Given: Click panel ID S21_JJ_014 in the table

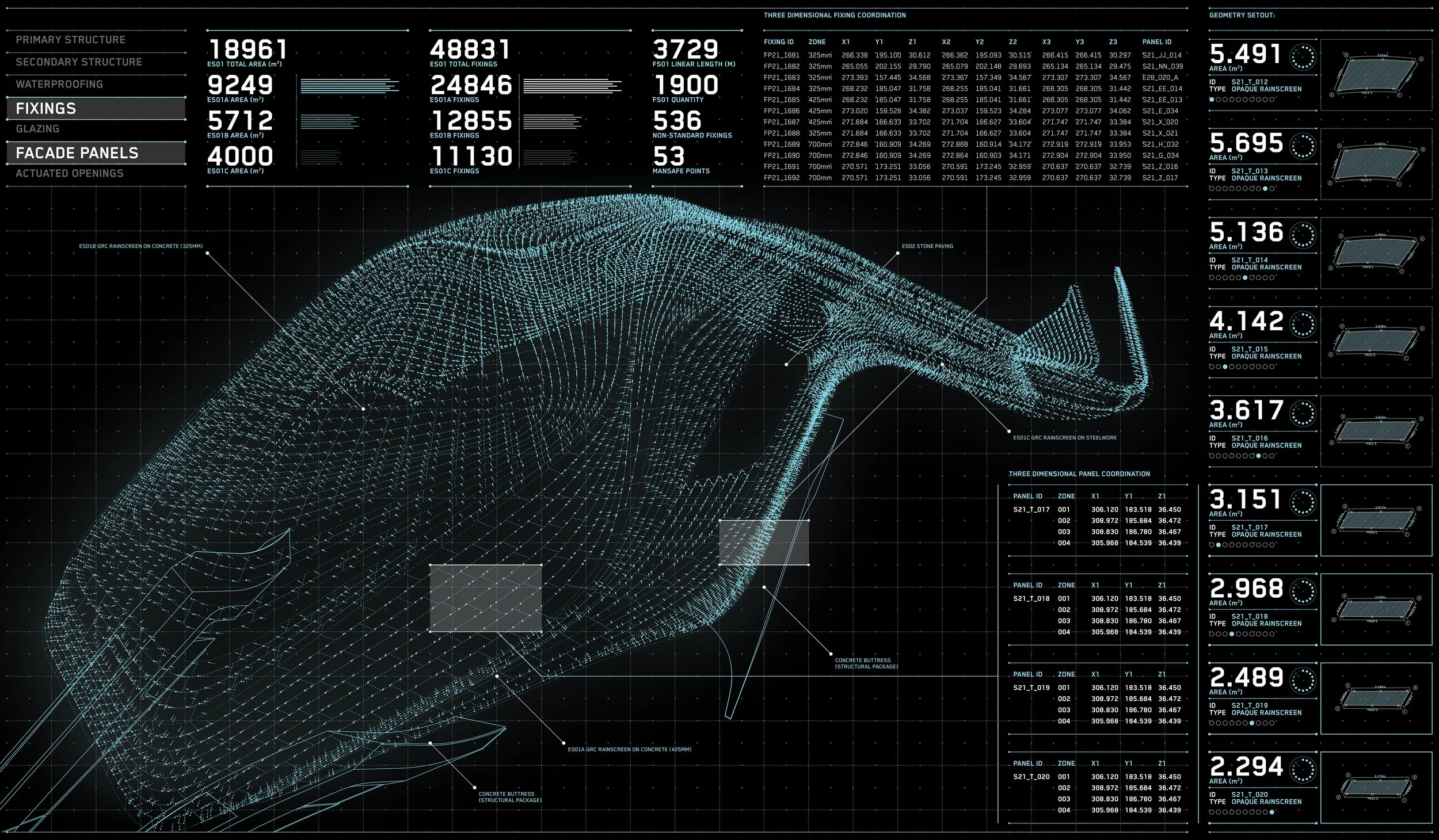Looking at the screenshot, I should coord(1162,55).
